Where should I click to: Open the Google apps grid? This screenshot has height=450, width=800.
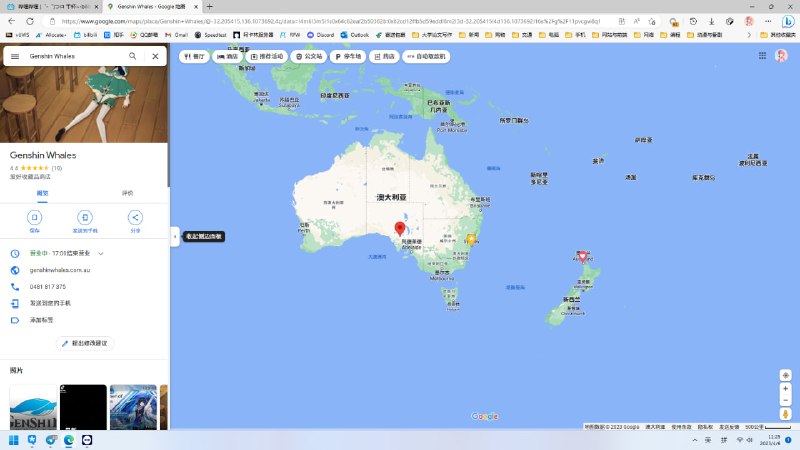click(762, 56)
